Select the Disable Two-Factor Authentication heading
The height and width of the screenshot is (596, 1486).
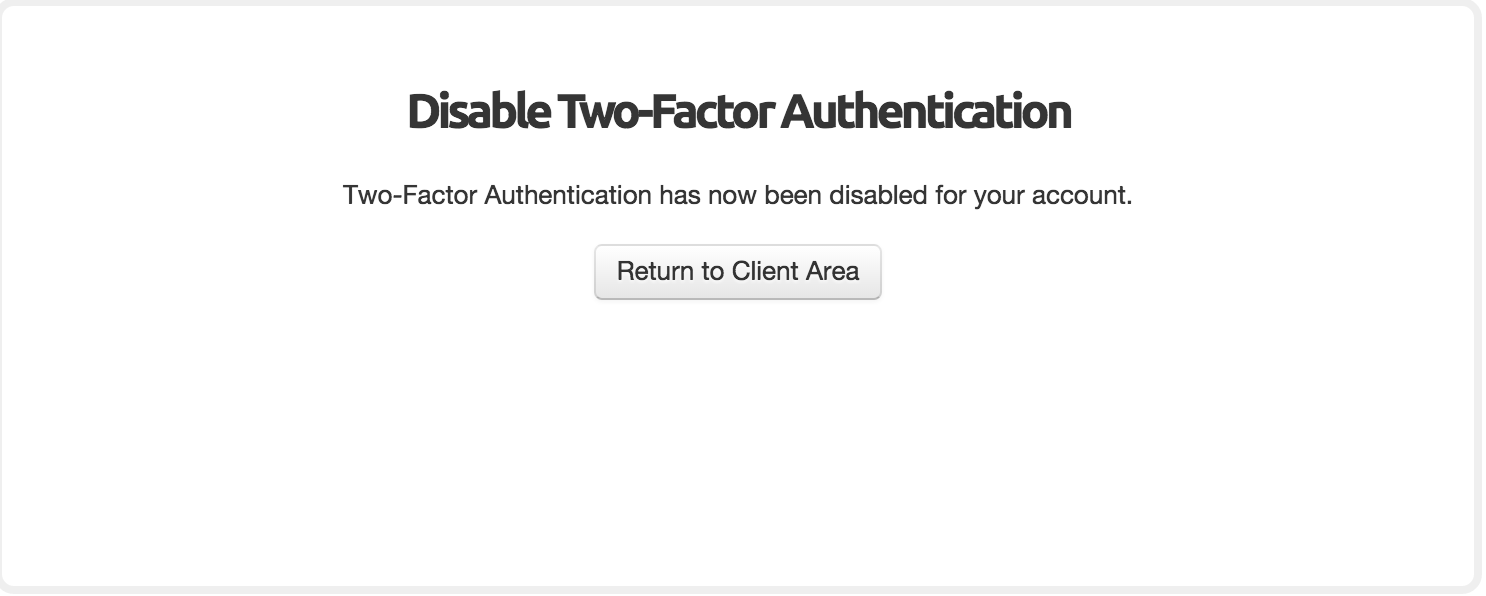pos(739,111)
